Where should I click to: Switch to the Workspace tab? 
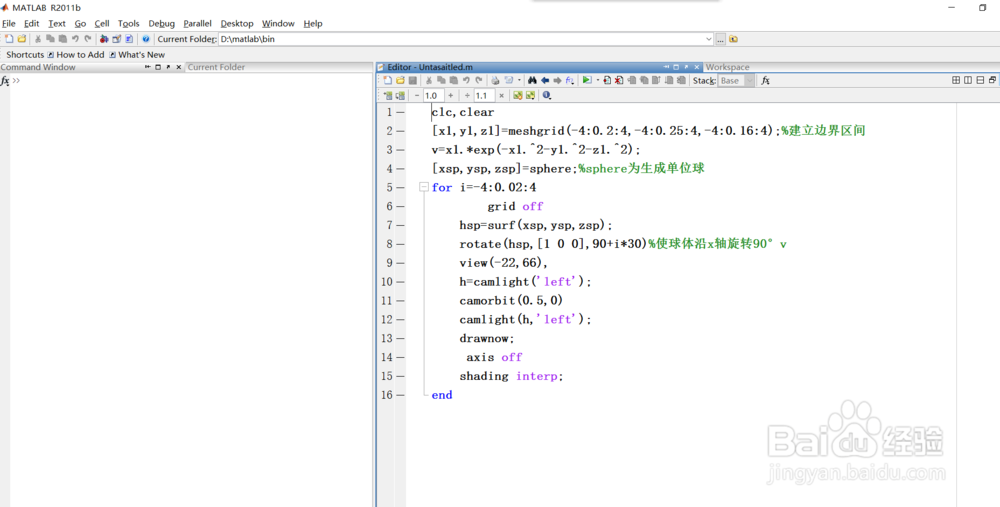pyautogui.click(x=727, y=67)
